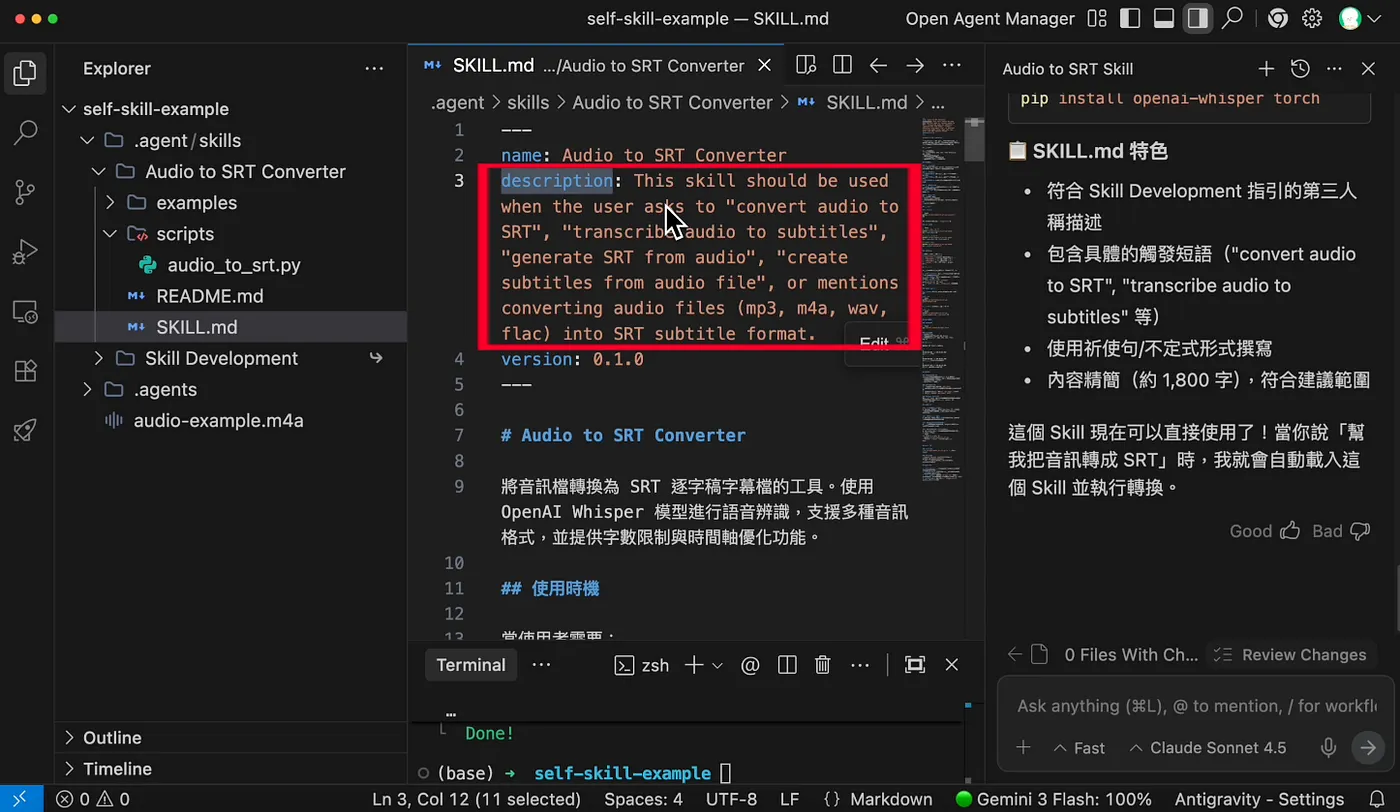Navigate forward with the editor right arrow
Viewport: 1400px width, 812px height.
(914, 65)
